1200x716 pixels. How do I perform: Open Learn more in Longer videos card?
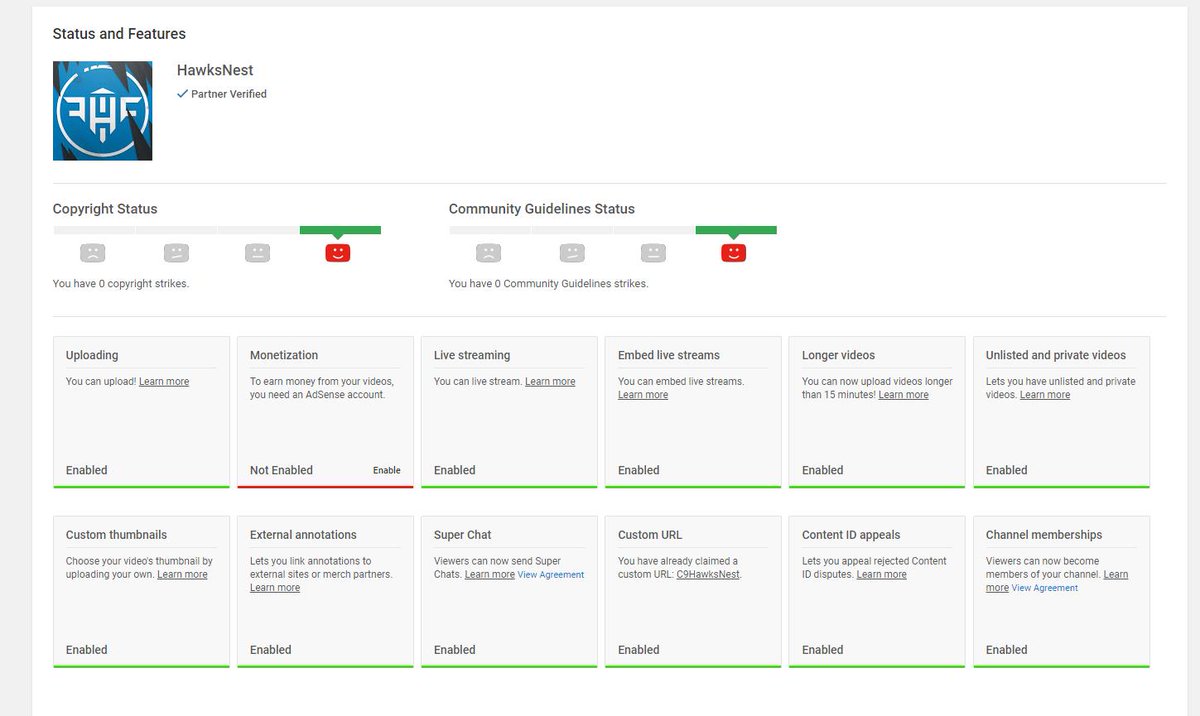point(904,395)
